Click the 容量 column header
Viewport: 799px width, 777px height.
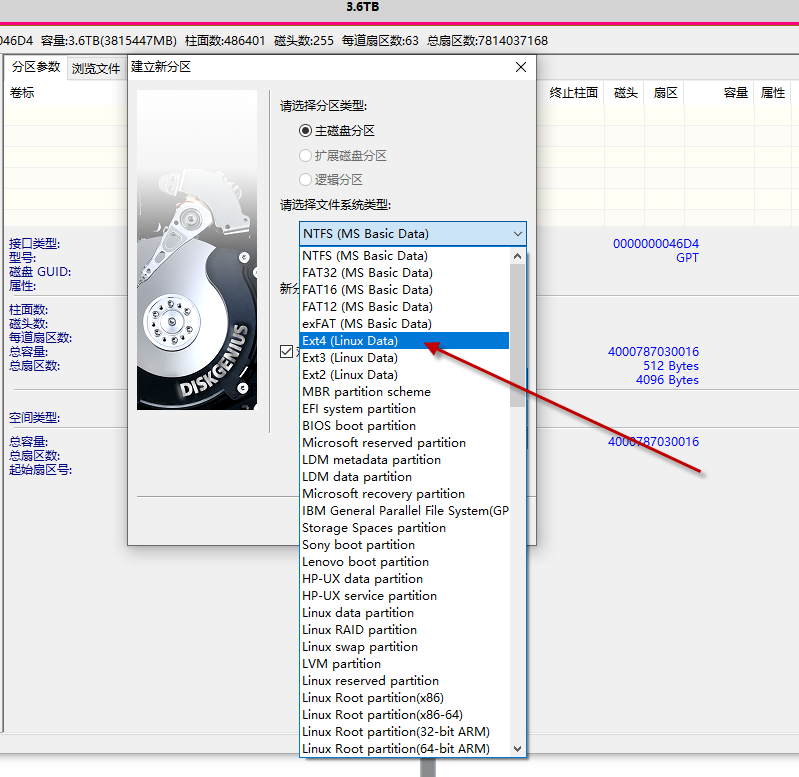(x=735, y=93)
